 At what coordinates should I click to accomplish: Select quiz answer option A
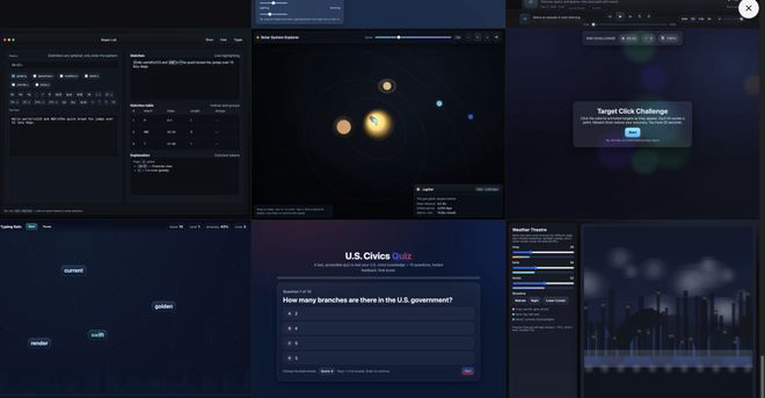pos(379,314)
